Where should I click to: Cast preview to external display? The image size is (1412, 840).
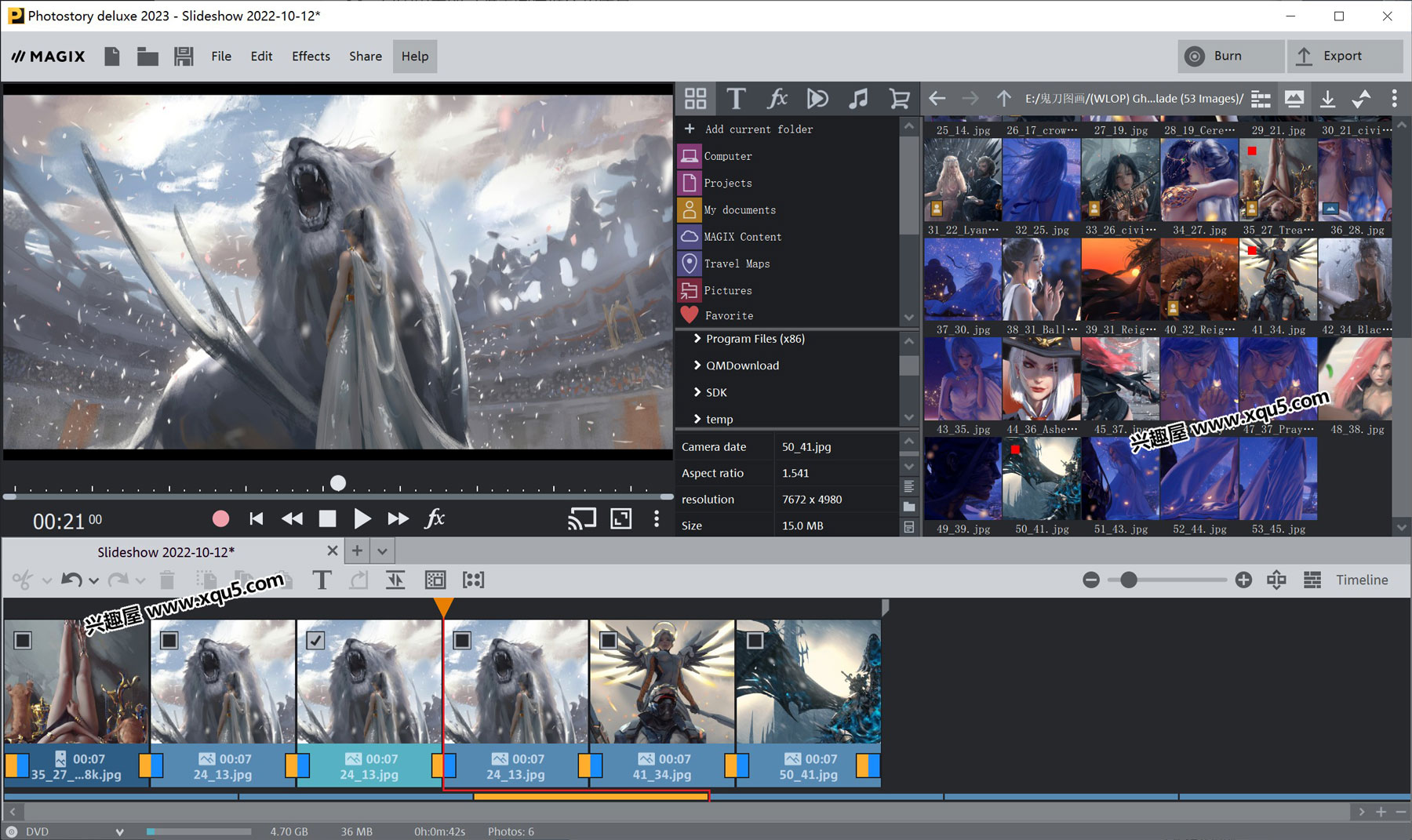582,518
